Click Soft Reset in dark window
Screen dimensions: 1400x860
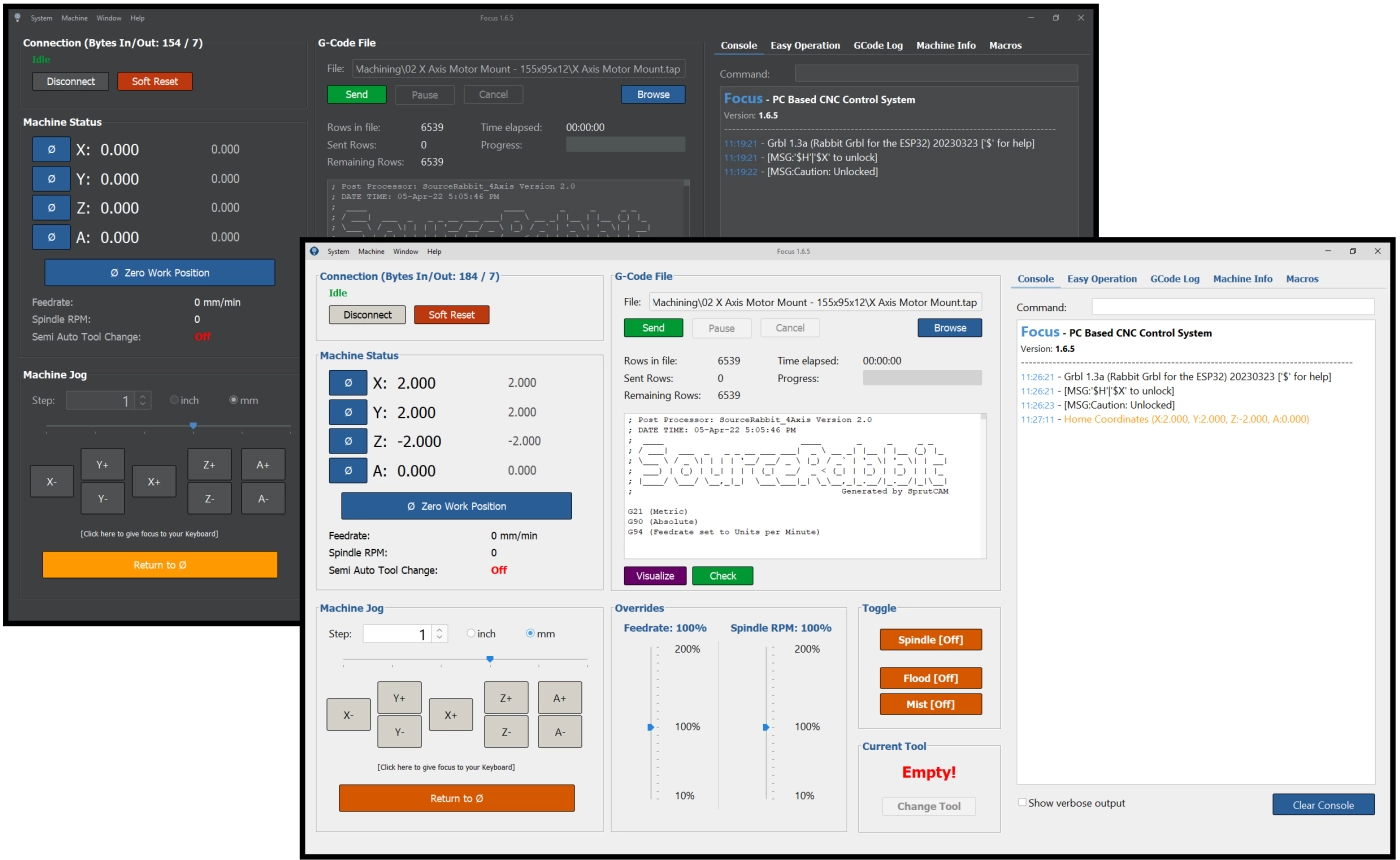point(155,81)
